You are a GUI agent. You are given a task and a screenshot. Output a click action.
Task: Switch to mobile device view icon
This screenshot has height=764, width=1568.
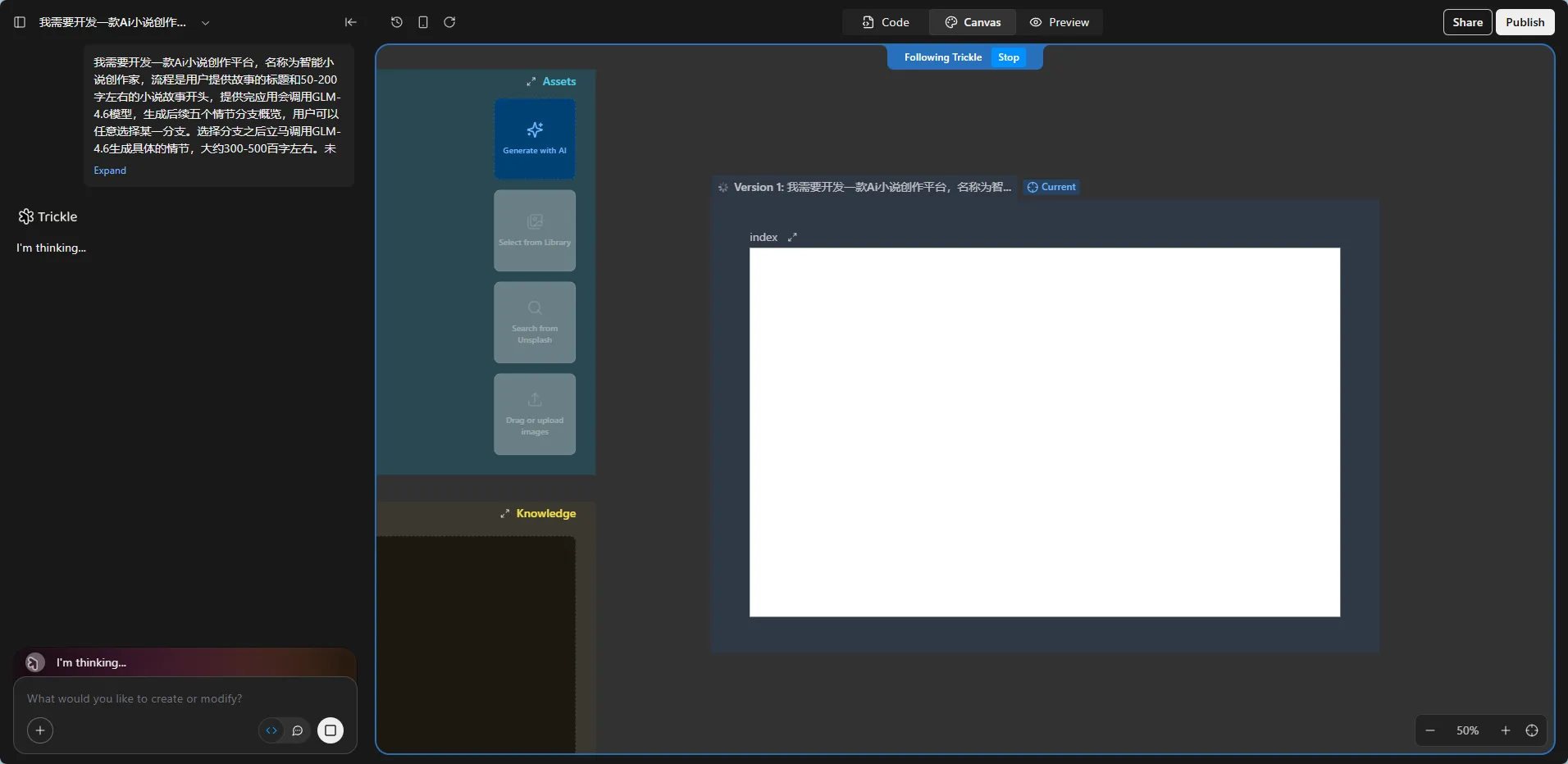pyautogui.click(x=423, y=22)
